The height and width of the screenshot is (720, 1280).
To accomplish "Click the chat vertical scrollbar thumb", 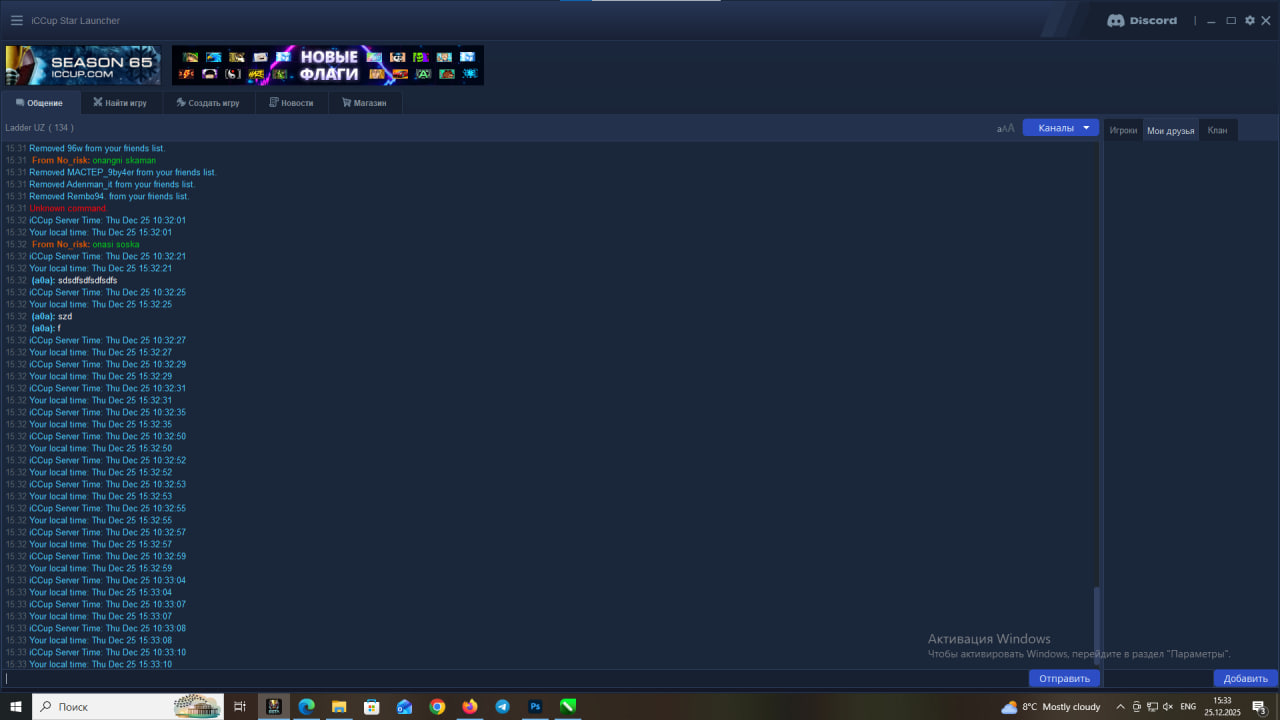I will 1097,626.
